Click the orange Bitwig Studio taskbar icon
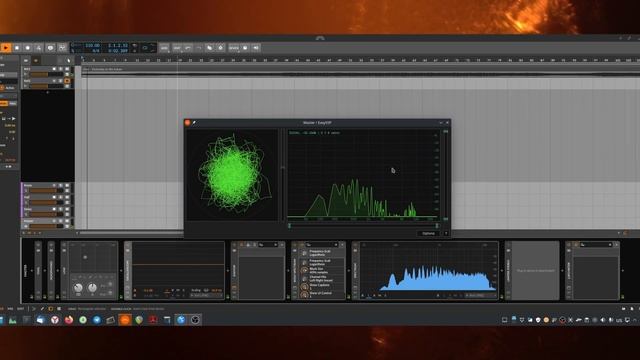This screenshot has height=360, width=640. click(125, 320)
